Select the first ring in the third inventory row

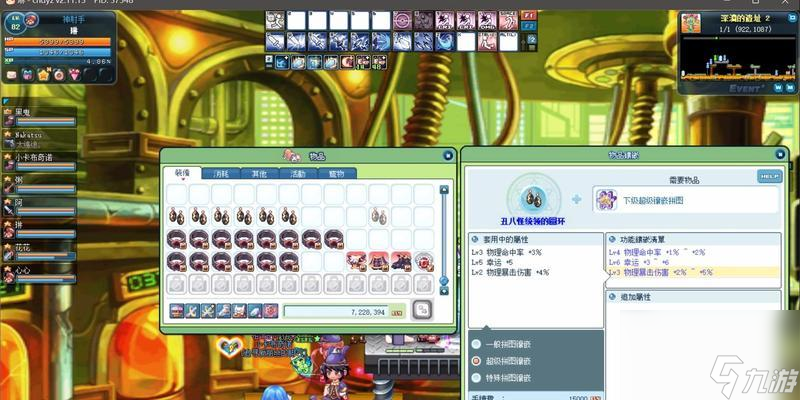177,239
